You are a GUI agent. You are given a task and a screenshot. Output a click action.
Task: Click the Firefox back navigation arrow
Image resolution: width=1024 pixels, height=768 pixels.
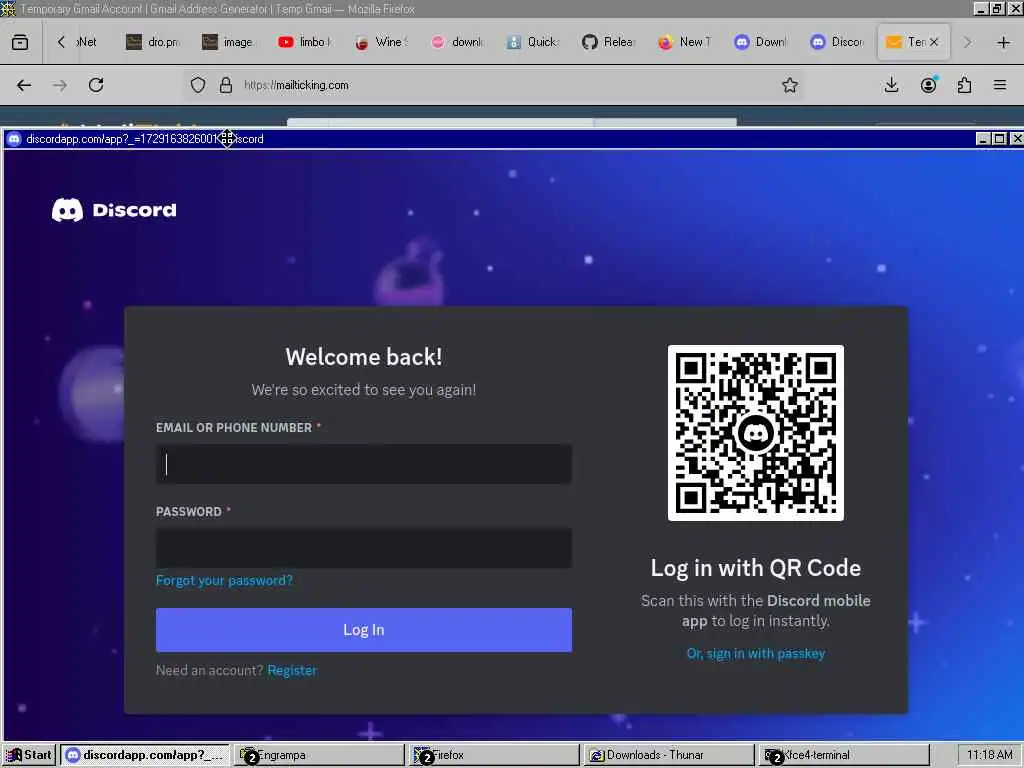click(24, 85)
